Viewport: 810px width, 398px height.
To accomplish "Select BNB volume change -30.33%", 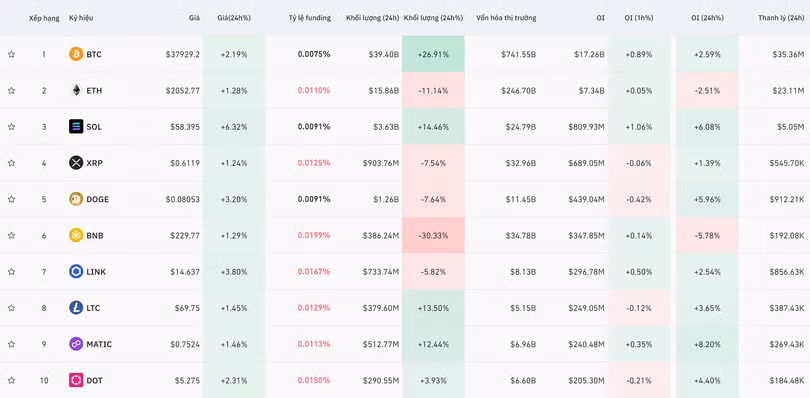I will [433, 236].
